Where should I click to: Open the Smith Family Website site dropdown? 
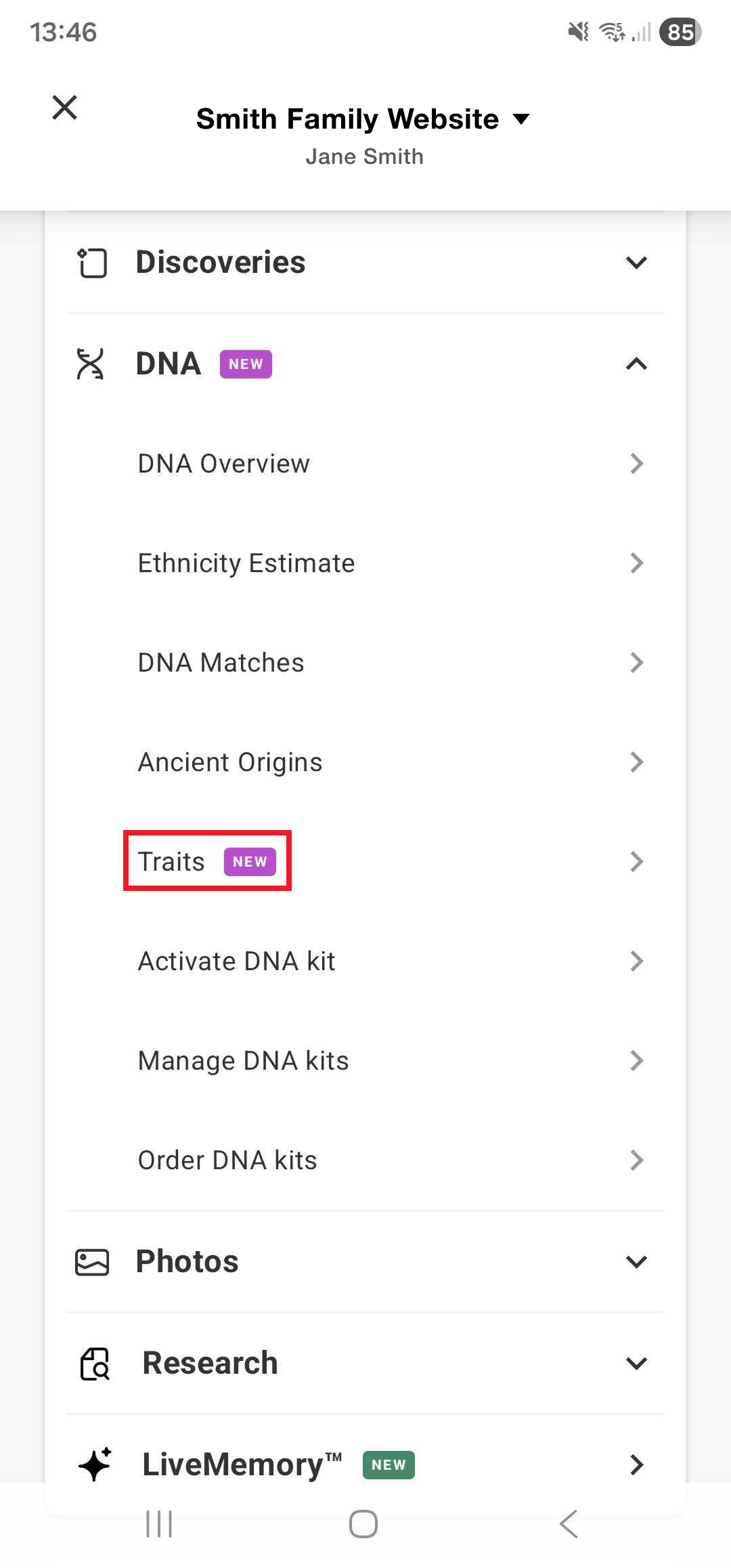click(x=363, y=119)
